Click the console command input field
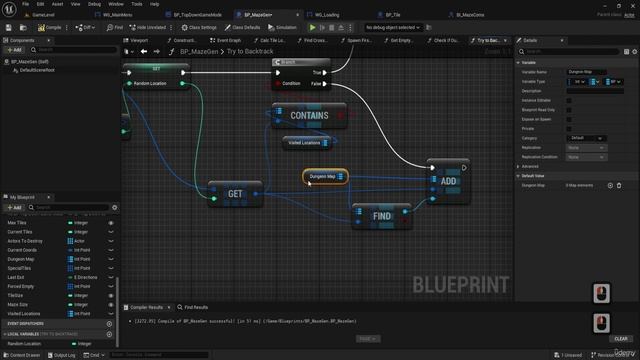The height and width of the screenshot is (360, 640). pyautogui.click(x=159, y=355)
